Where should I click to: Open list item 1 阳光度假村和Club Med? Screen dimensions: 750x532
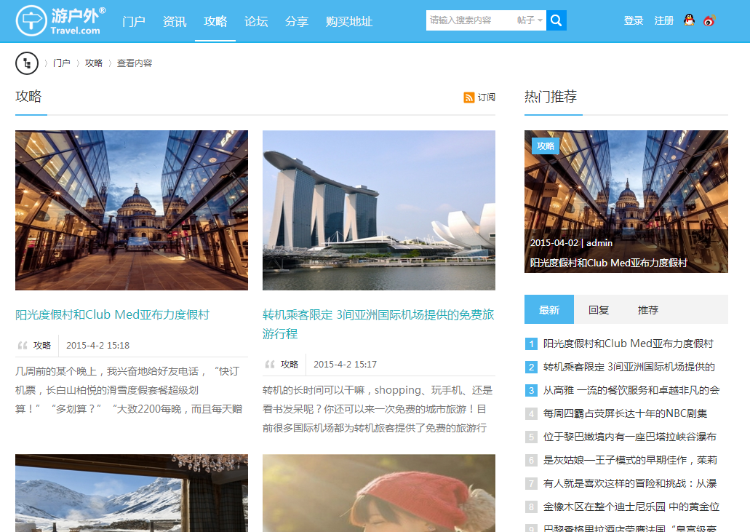coord(628,344)
